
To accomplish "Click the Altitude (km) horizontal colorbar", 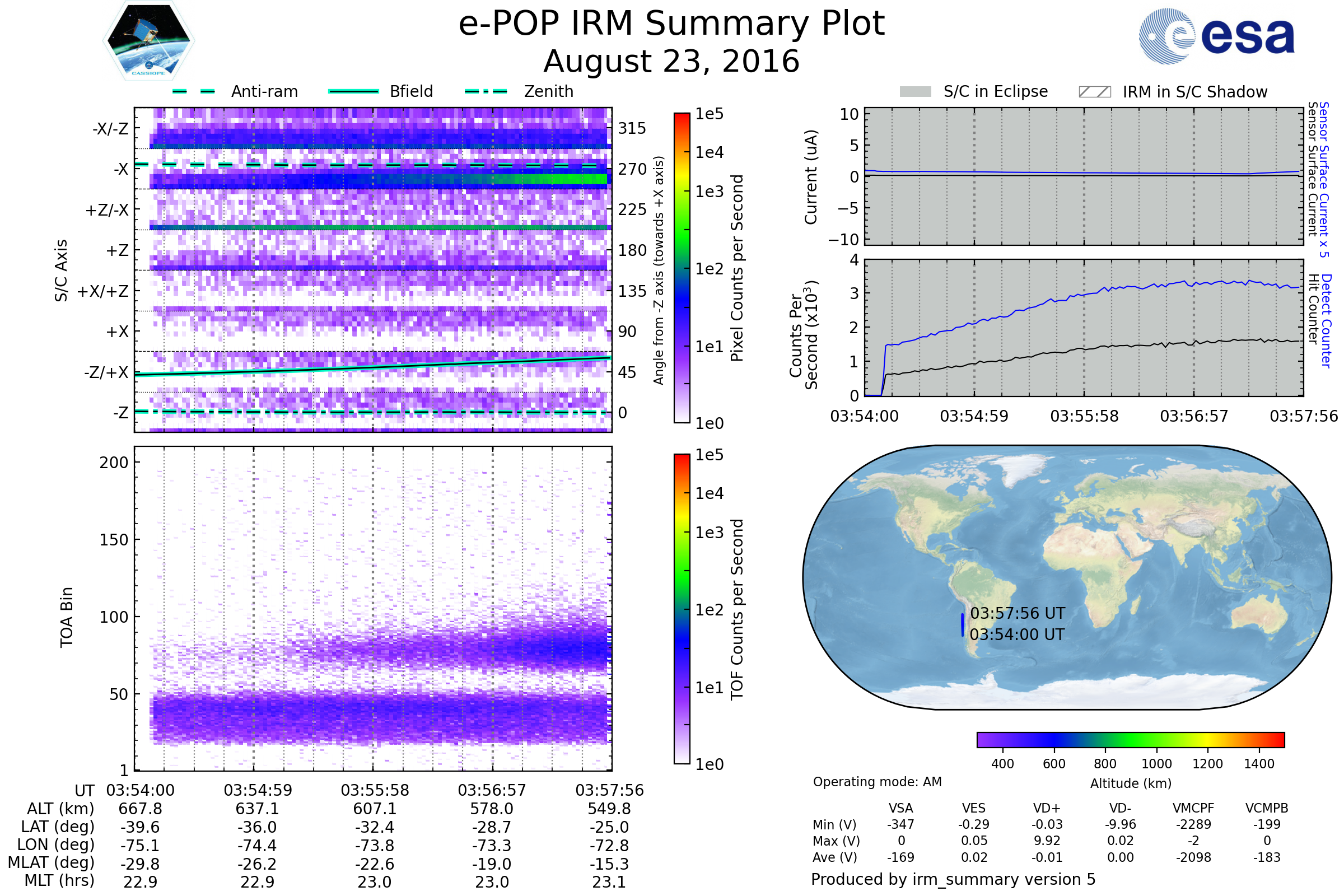I will pyautogui.click(x=1130, y=739).
